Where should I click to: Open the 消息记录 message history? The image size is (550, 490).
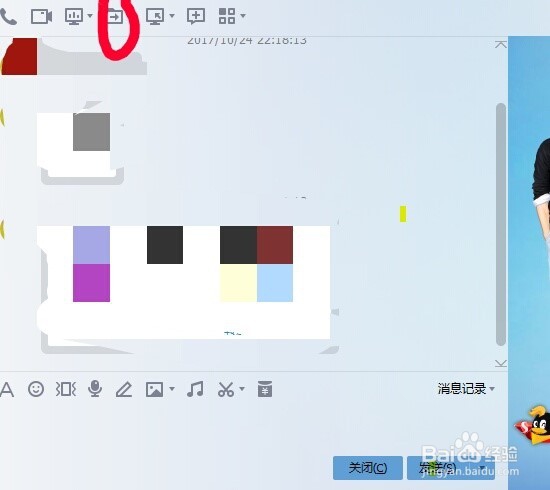tap(461, 389)
